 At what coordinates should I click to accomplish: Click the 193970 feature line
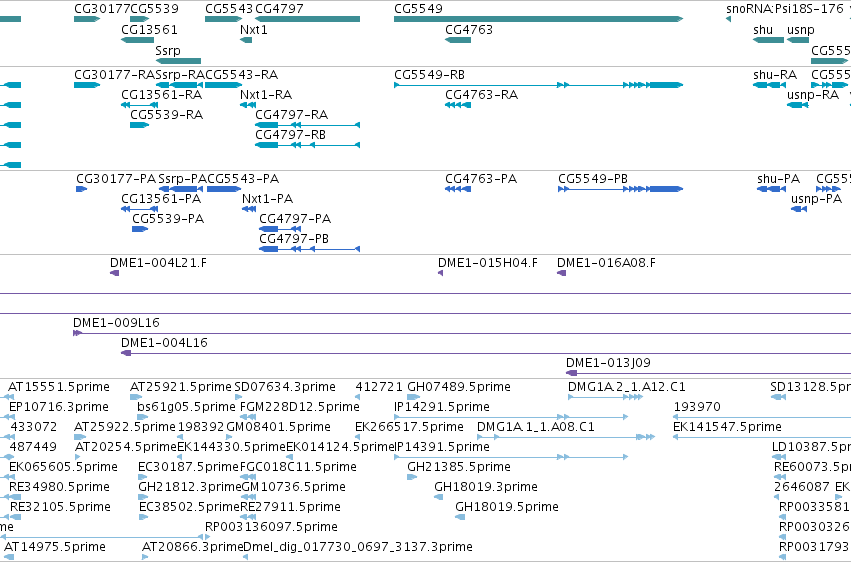pos(762,417)
